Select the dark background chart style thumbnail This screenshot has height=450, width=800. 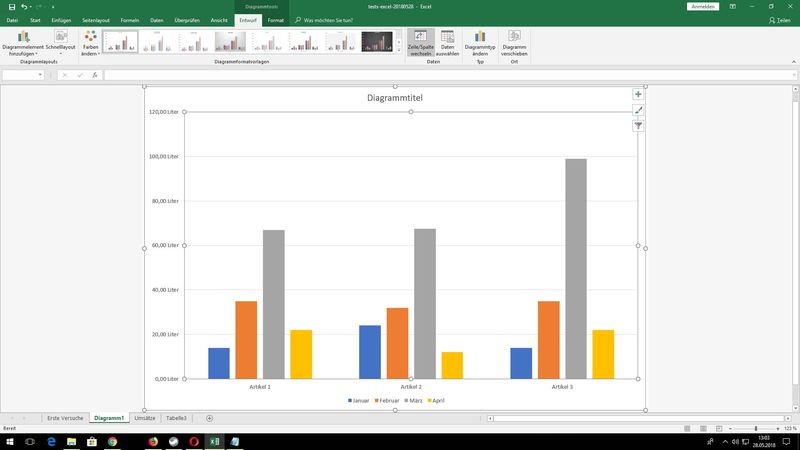tap(377, 41)
